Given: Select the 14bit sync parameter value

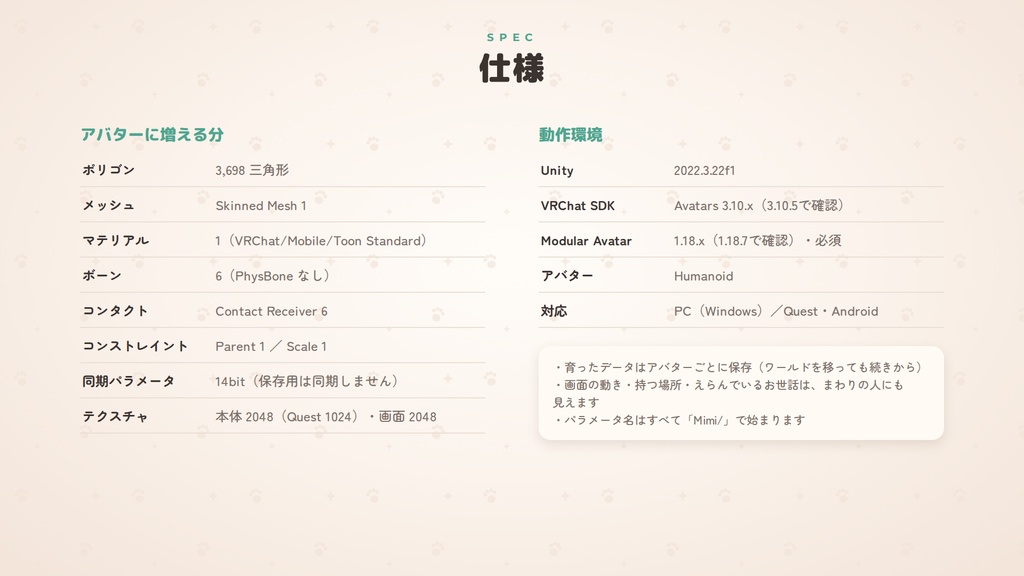Looking at the screenshot, I should coord(307,381).
